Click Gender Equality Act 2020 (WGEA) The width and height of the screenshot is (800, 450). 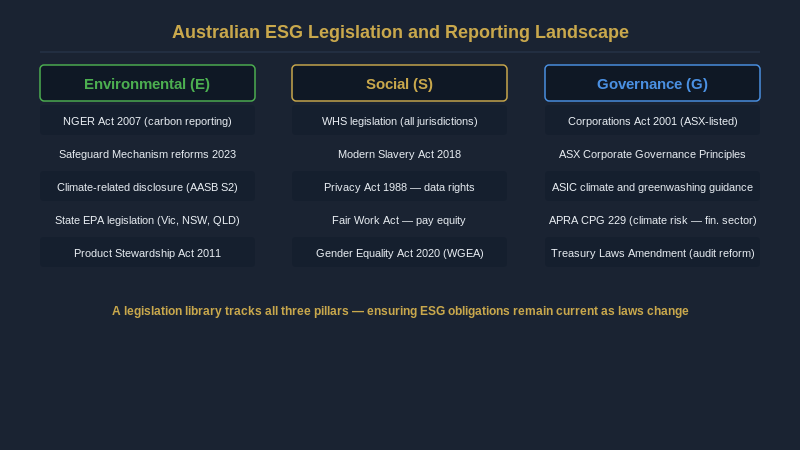tap(399, 253)
